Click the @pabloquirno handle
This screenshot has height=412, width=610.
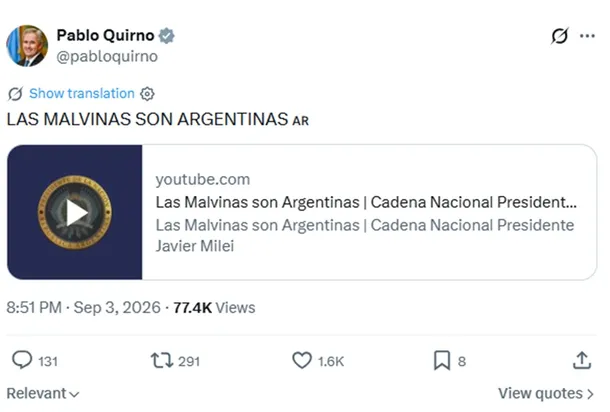(x=107, y=56)
